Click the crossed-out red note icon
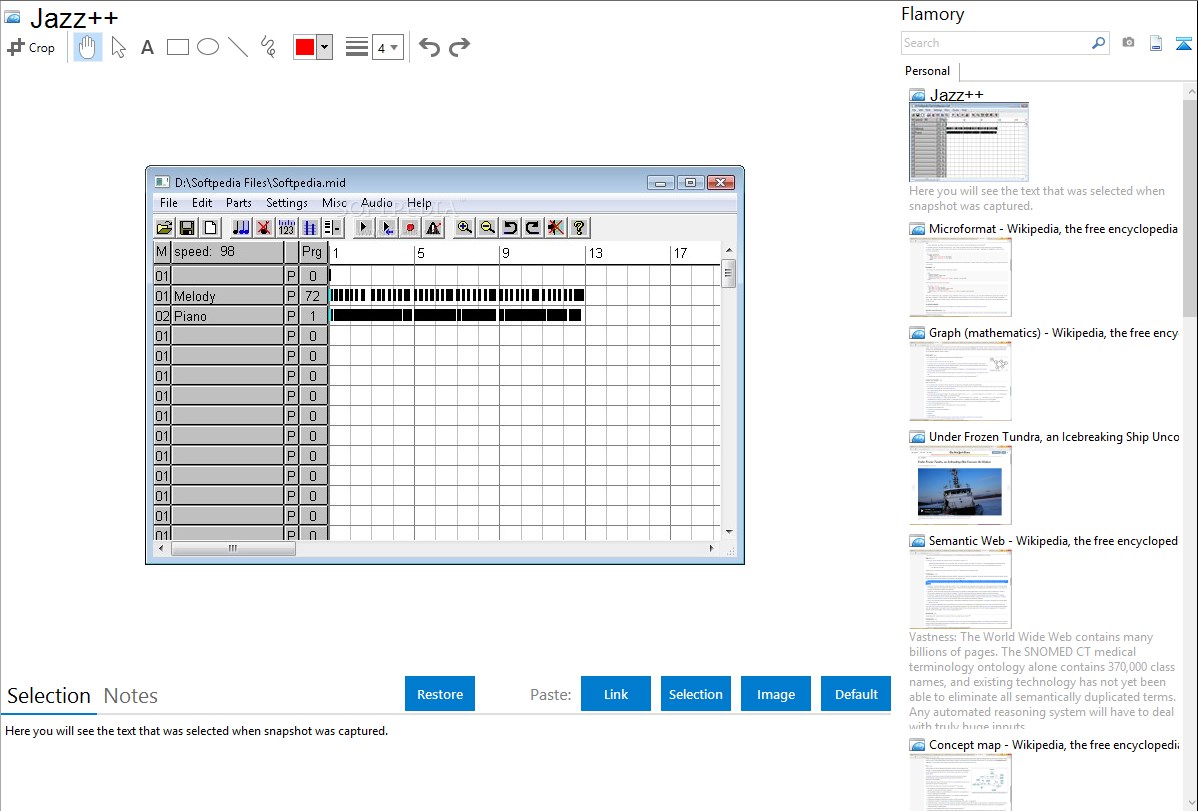This screenshot has width=1198, height=811. pos(264,228)
